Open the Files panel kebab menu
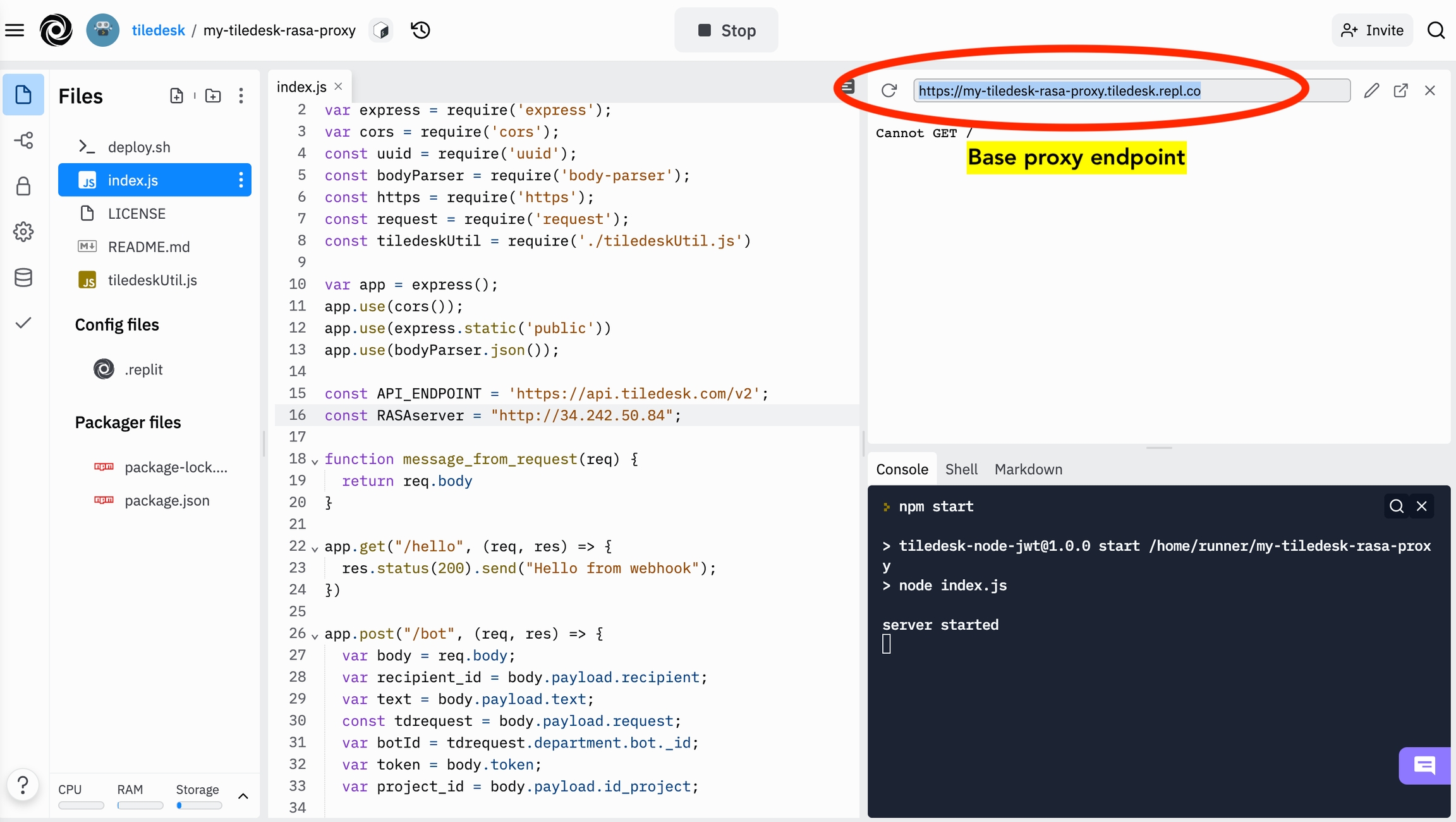 pyautogui.click(x=241, y=95)
